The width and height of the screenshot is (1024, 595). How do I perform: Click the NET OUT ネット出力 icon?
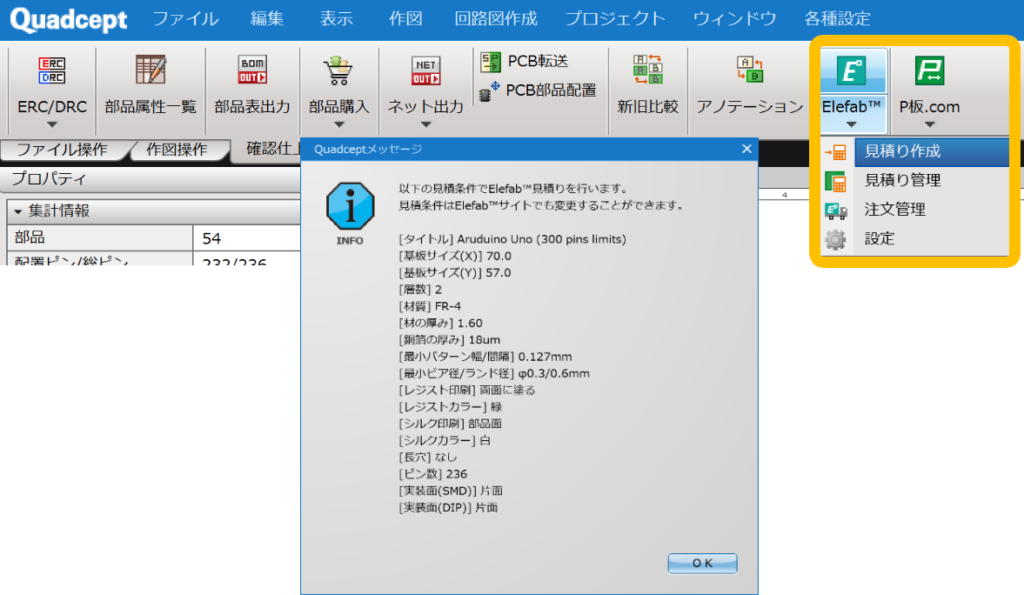pyautogui.click(x=424, y=71)
